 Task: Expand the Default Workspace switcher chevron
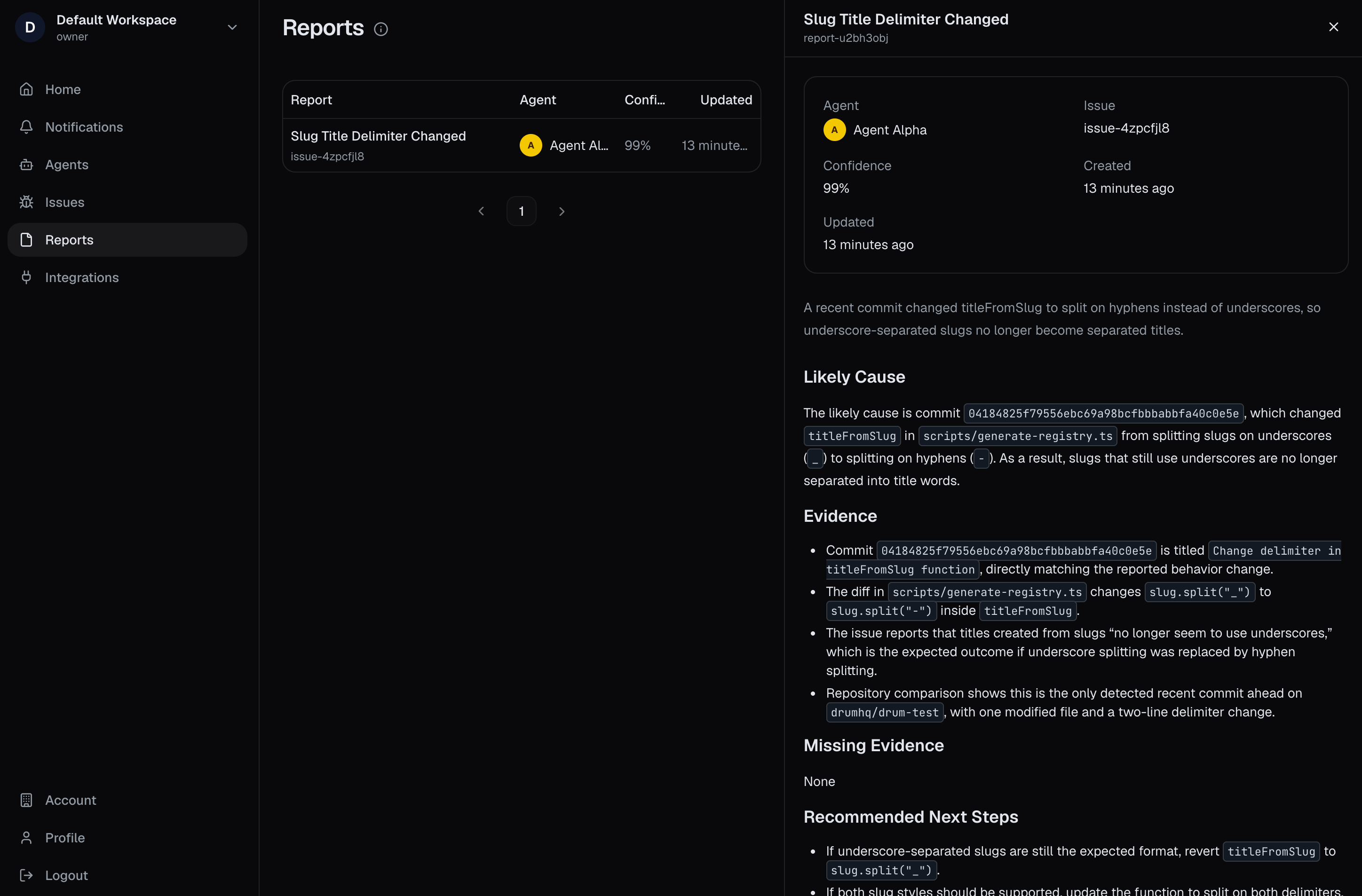[232, 27]
